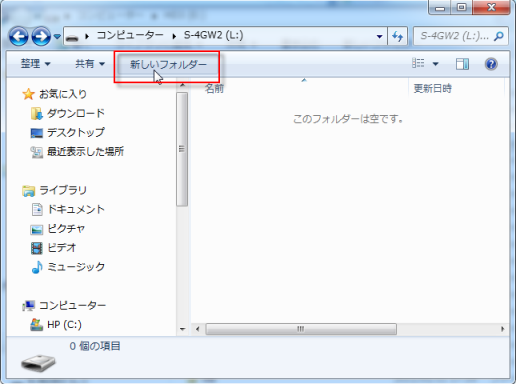
Task: Toggle the preview pane
Action: point(462,64)
